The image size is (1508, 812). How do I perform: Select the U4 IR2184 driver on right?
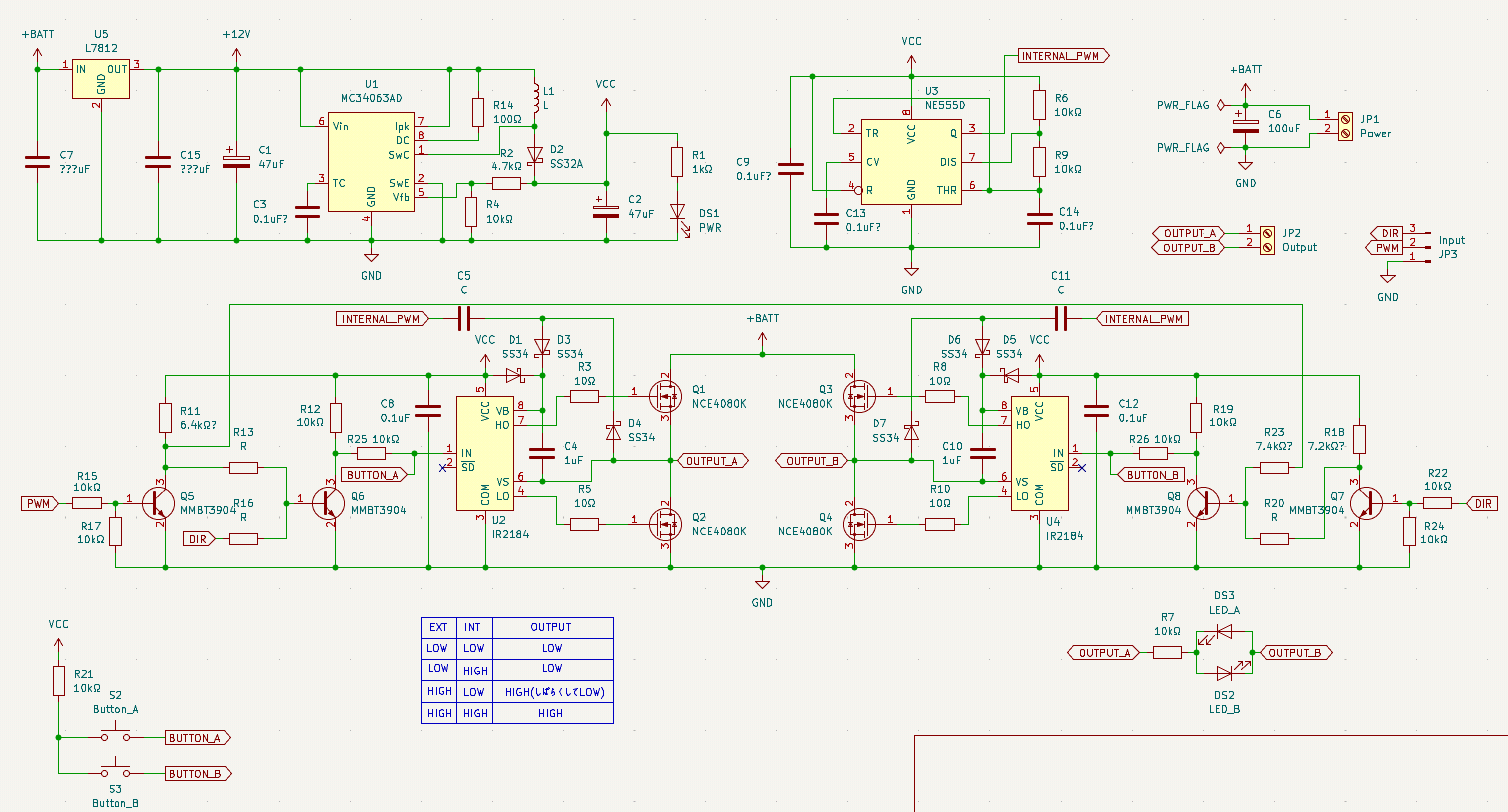tap(1039, 453)
